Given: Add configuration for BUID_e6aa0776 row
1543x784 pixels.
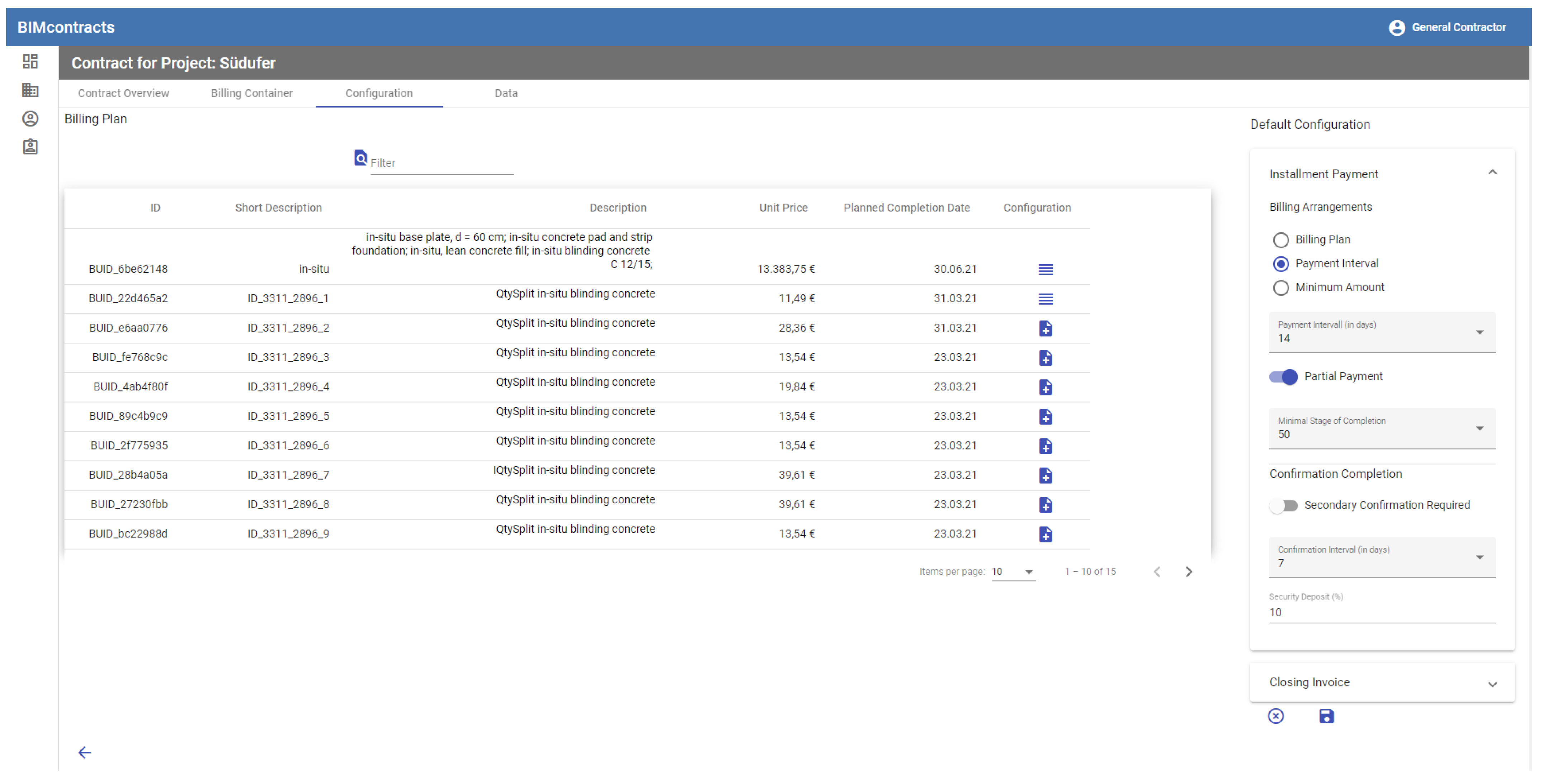Looking at the screenshot, I should (x=1045, y=328).
